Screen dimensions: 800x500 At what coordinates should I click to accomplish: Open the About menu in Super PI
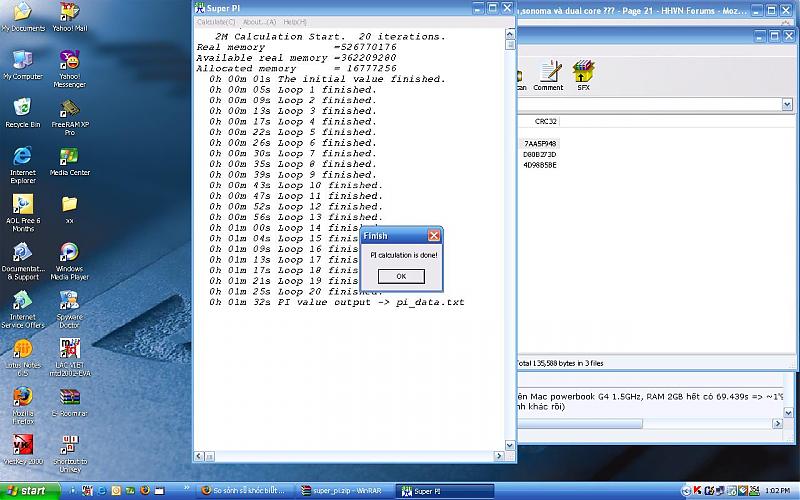coord(258,21)
